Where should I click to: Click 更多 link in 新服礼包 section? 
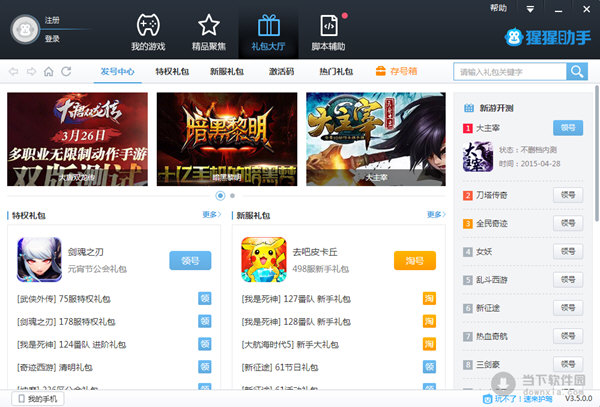[435, 214]
